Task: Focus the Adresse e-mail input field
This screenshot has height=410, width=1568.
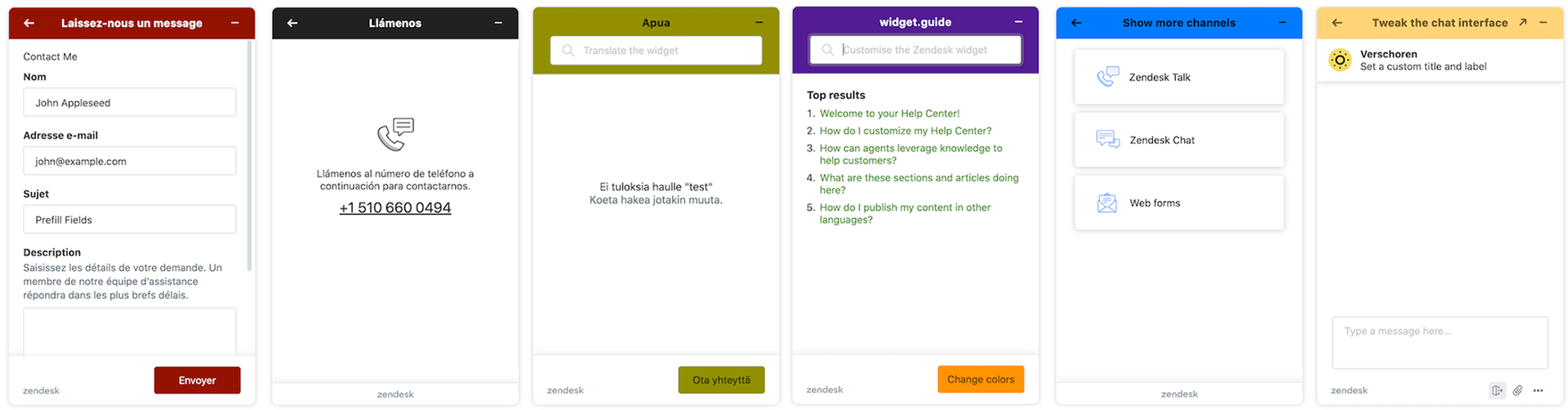Action: 130,161
